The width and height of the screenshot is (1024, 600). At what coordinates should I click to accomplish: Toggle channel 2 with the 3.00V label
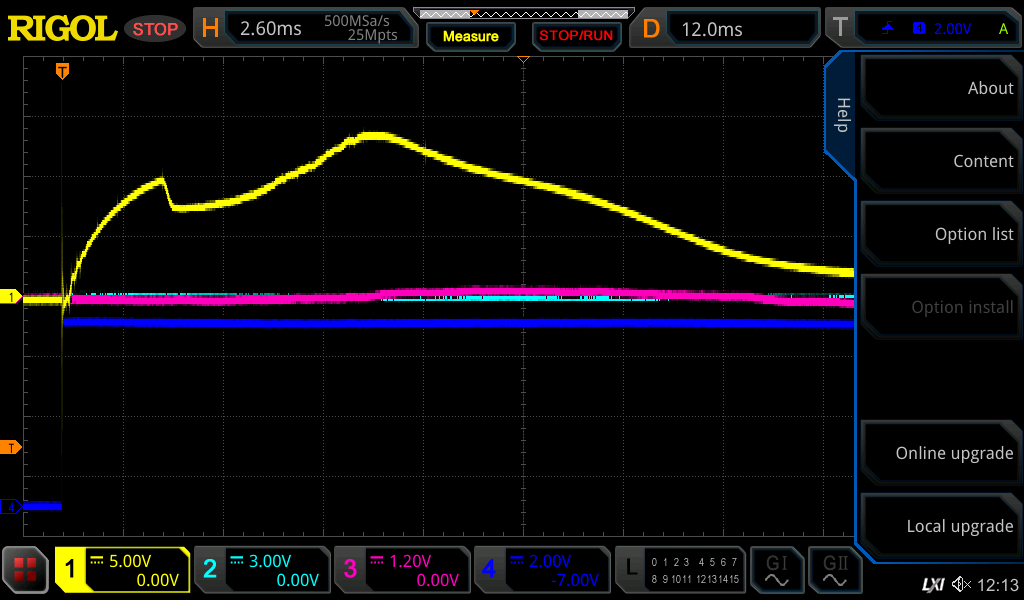click(x=261, y=570)
